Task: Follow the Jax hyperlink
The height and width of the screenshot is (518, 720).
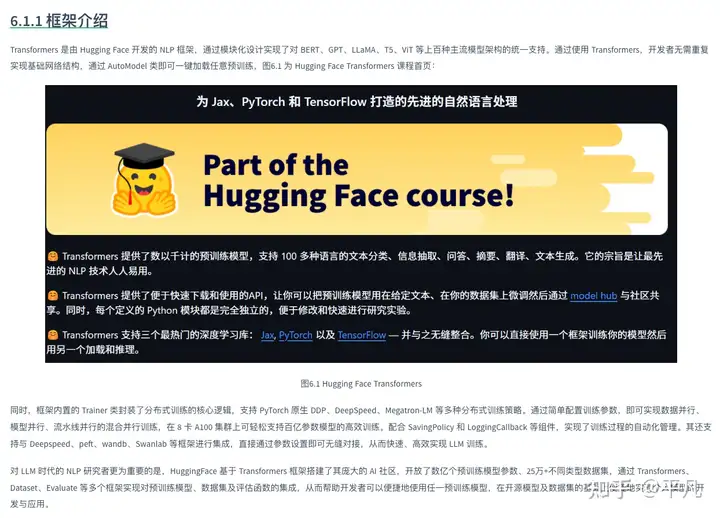Action: (268, 335)
